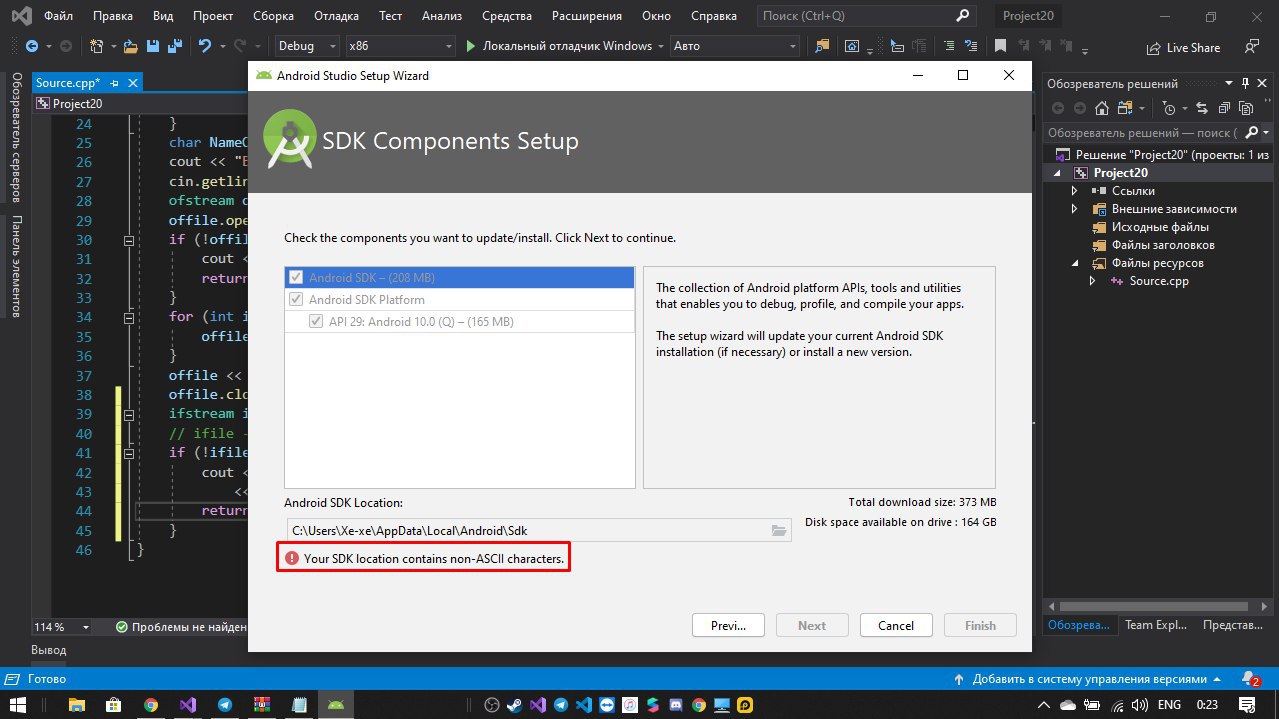
Task: Open the 114 % zoom dropdown
Action: pyautogui.click(x=62, y=627)
